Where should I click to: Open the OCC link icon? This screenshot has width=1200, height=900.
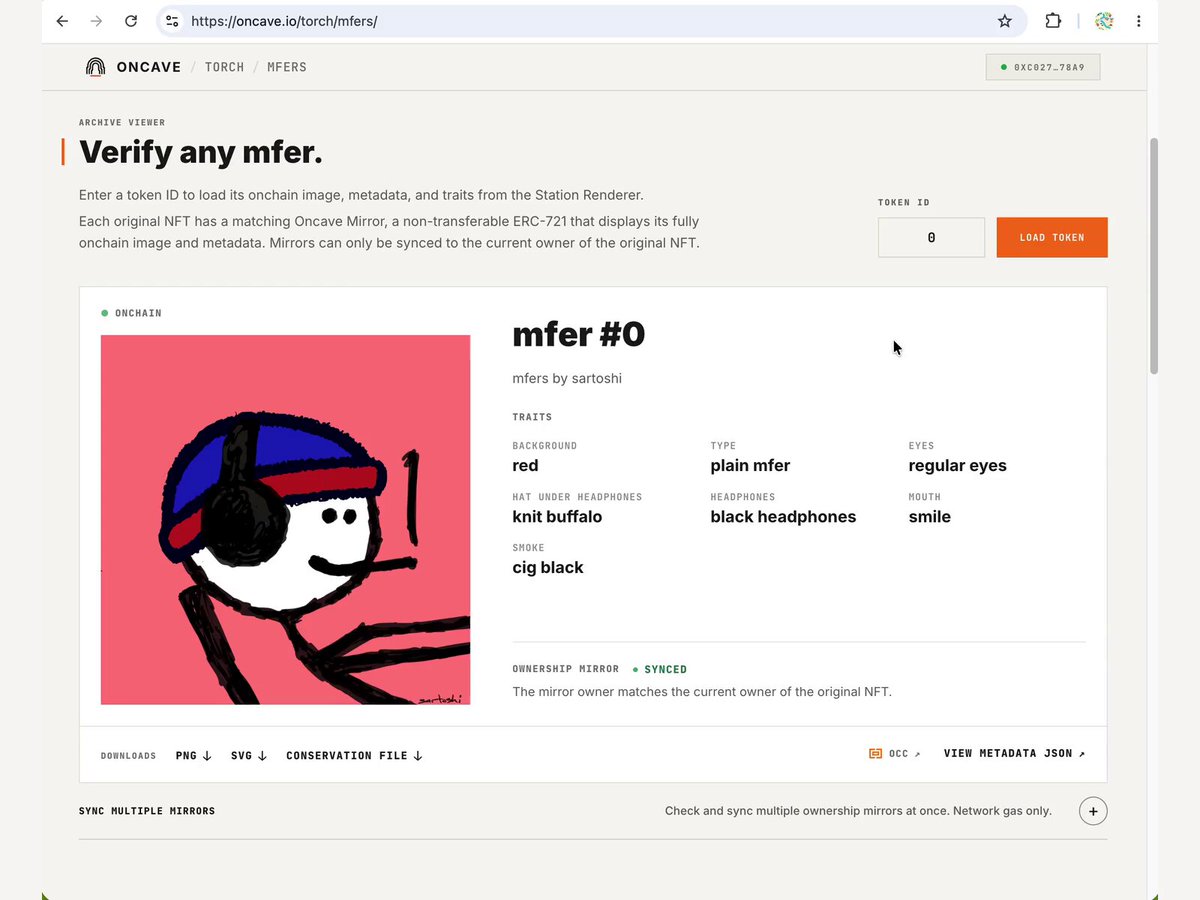895,754
